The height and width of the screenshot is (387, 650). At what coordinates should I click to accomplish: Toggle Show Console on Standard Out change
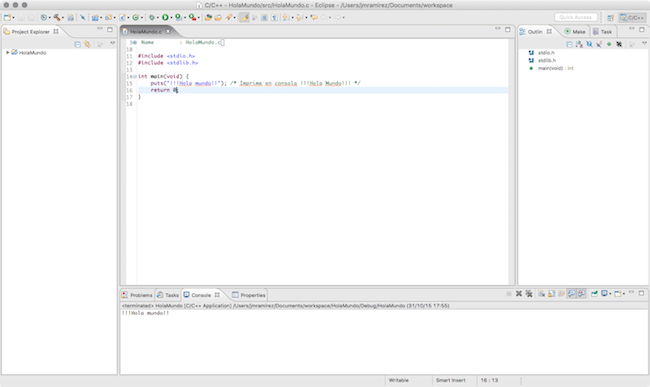[x=572, y=293]
